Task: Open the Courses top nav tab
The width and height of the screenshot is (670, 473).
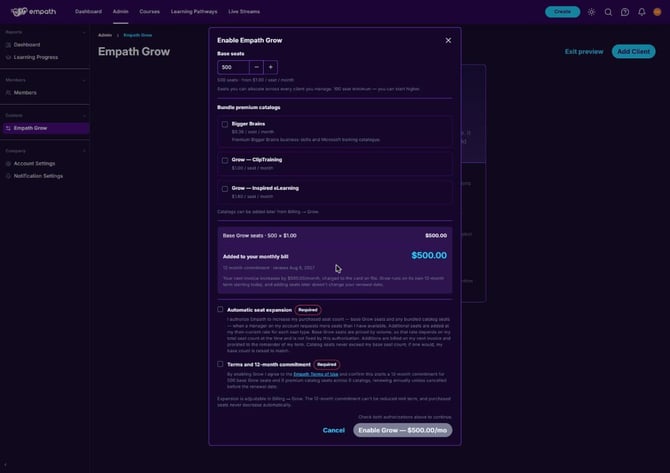Action: click(x=150, y=12)
